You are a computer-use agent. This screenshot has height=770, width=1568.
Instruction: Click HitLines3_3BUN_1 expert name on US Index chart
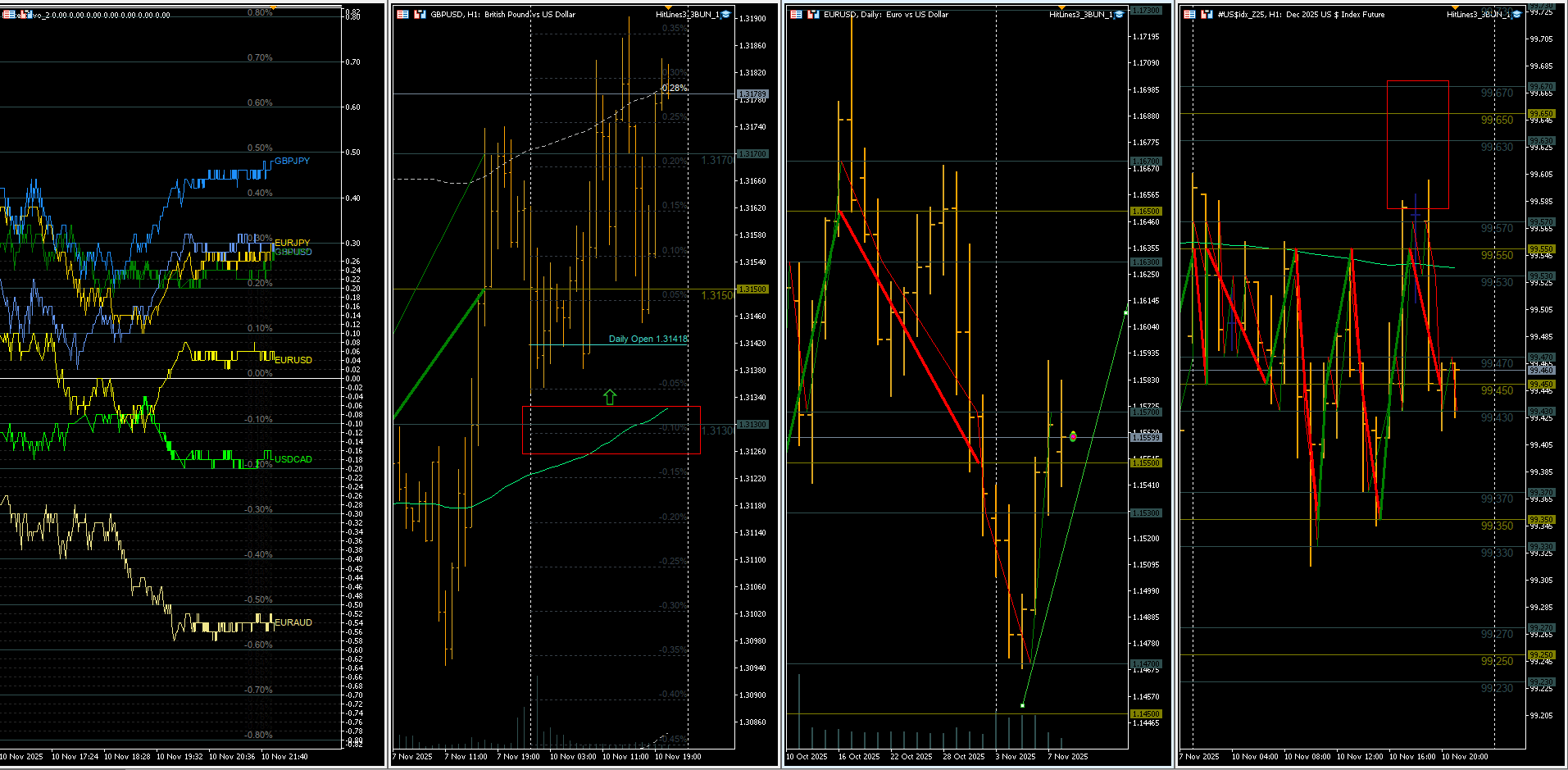[1477, 14]
